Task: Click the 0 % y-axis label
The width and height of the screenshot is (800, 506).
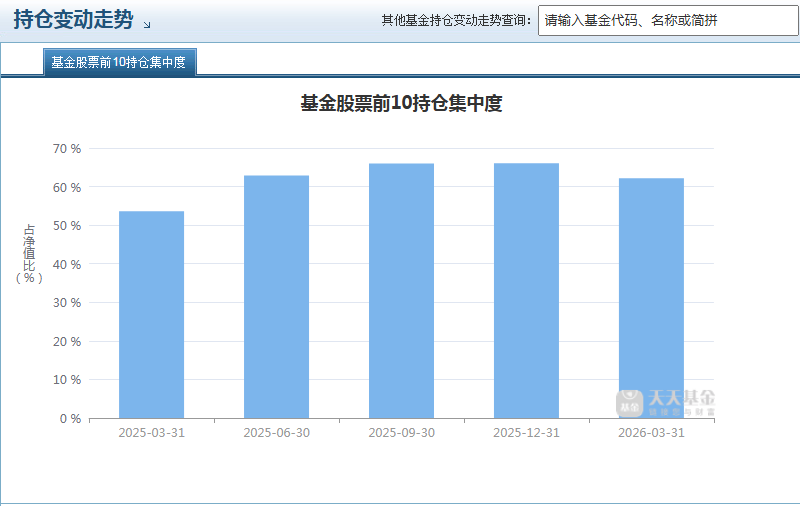Action: click(70, 419)
